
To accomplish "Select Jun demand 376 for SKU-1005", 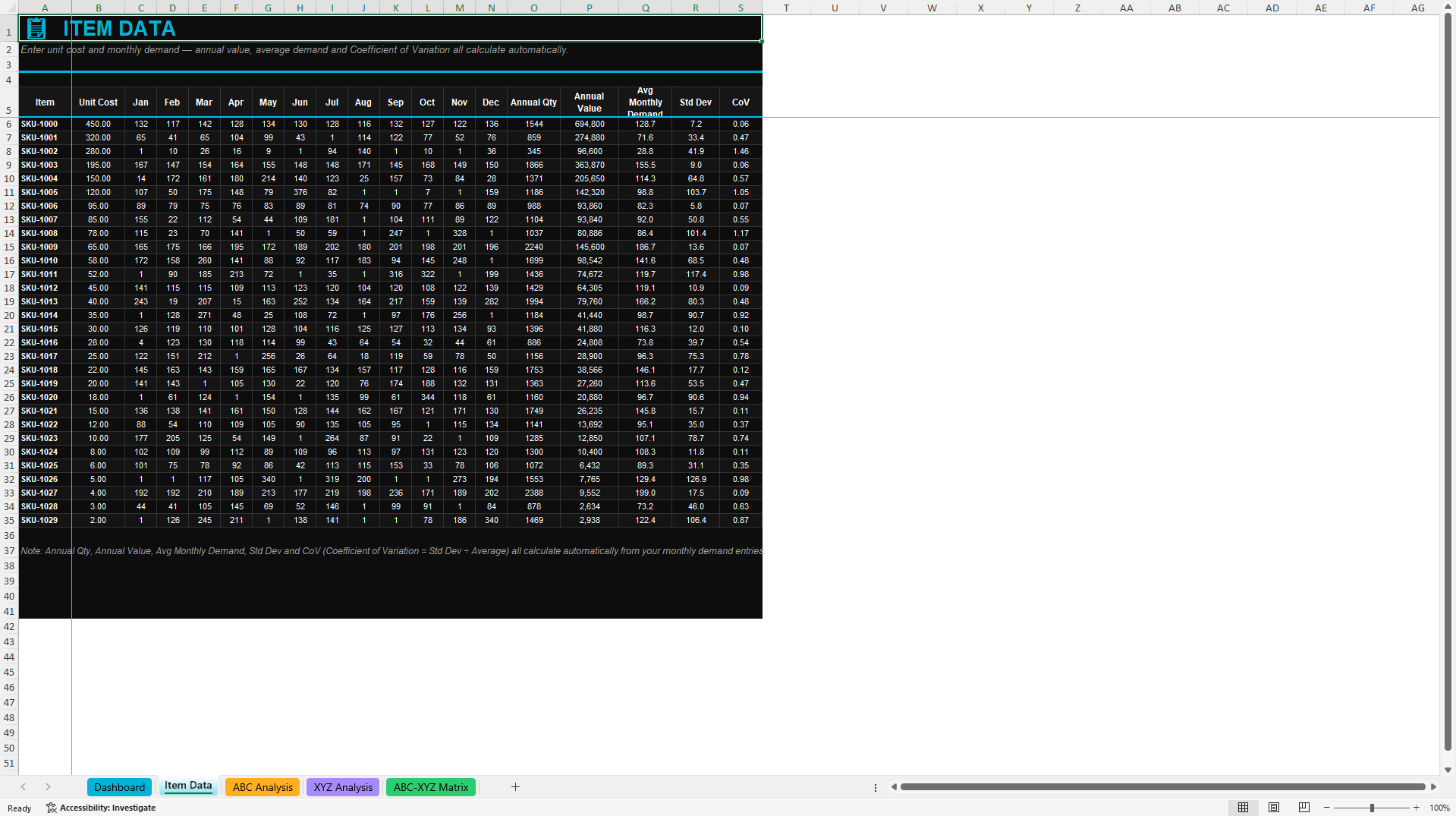I will click(300, 192).
